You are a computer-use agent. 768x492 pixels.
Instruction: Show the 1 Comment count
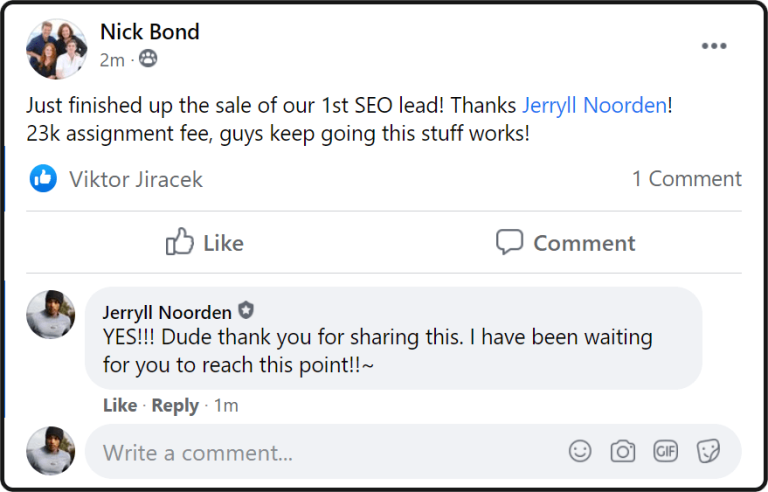pyautogui.click(x=686, y=179)
